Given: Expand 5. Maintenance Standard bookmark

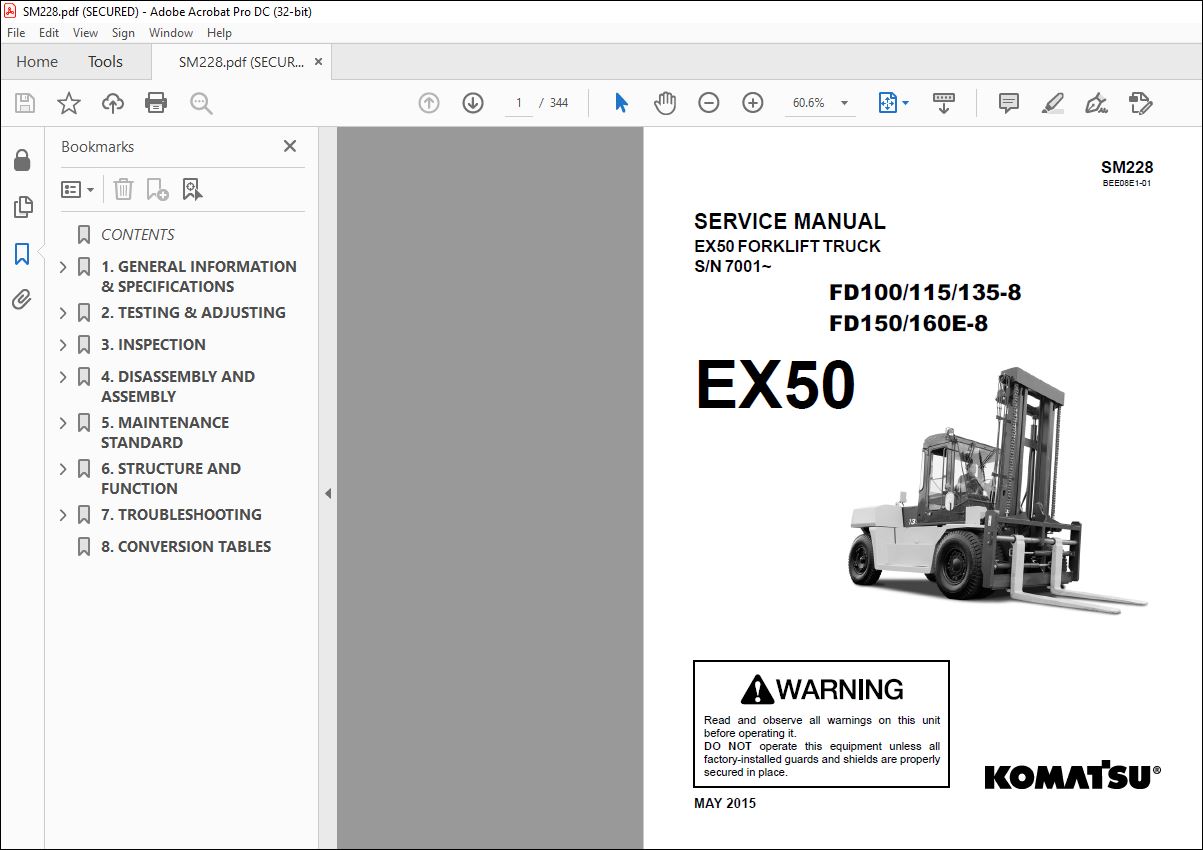Looking at the screenshot, I should [63, 423].
